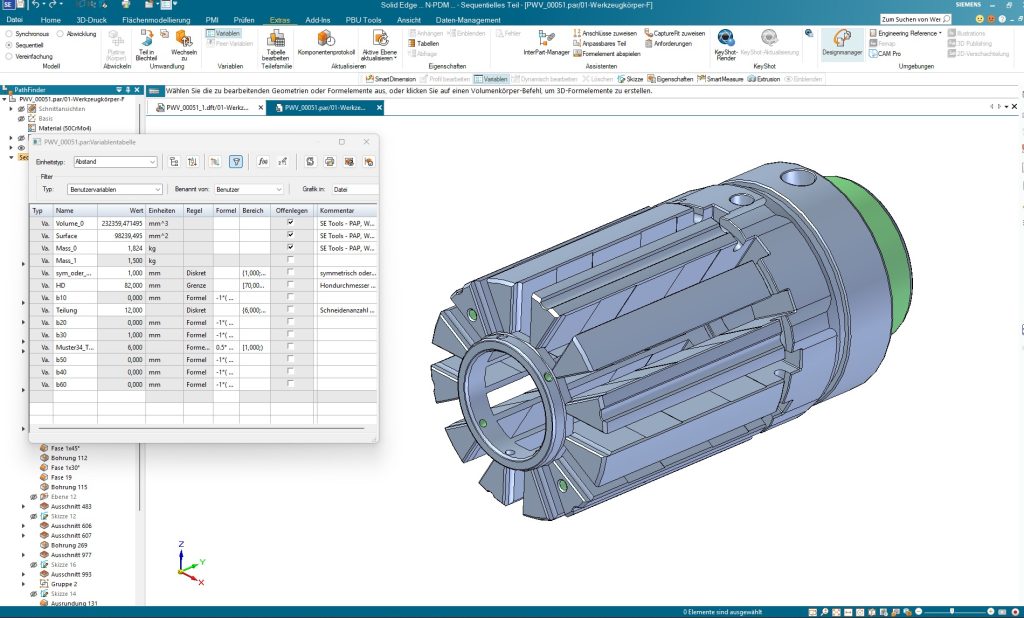Viewport: 1024px width, 618px height.
Task: Uncheck Offenlegen for Surface row
Action: pyautogui.click(x=291, y=235)
